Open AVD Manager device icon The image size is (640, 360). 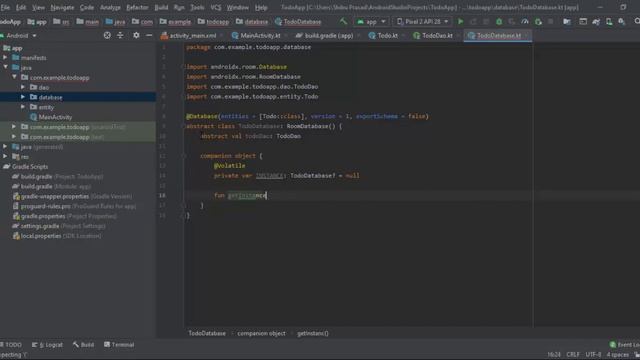pos(609,21)
